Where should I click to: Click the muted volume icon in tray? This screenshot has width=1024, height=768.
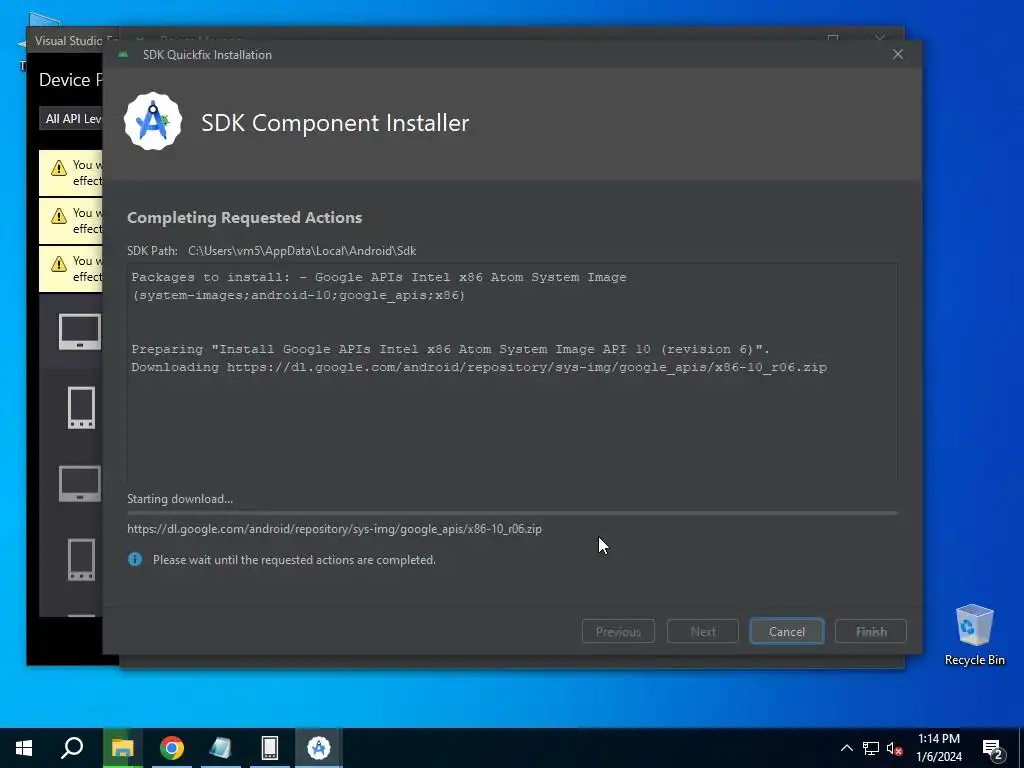pos(895,749)
